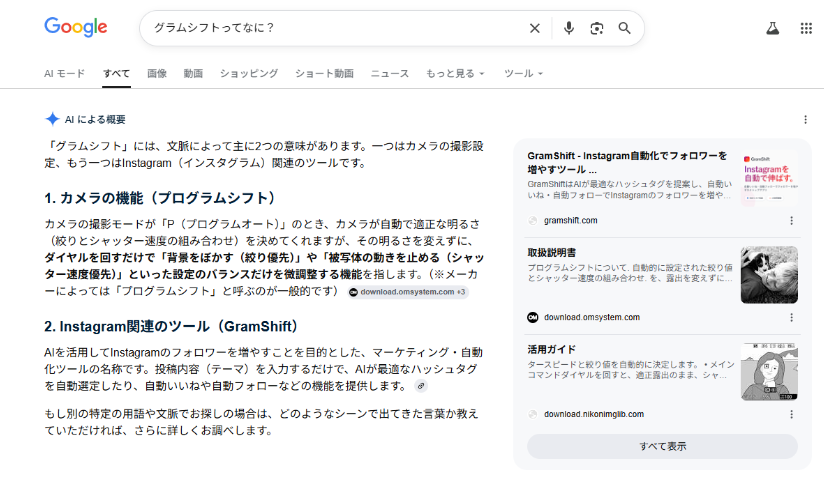Expand the もっと見る dropdown
This screenshot has width=824, height=479.
(x=455, y=74)
